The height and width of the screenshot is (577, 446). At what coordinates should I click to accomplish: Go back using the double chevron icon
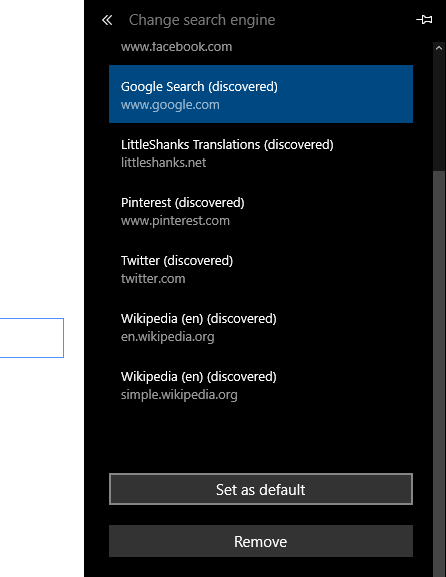pyautogui.click(x=107, y=20)
